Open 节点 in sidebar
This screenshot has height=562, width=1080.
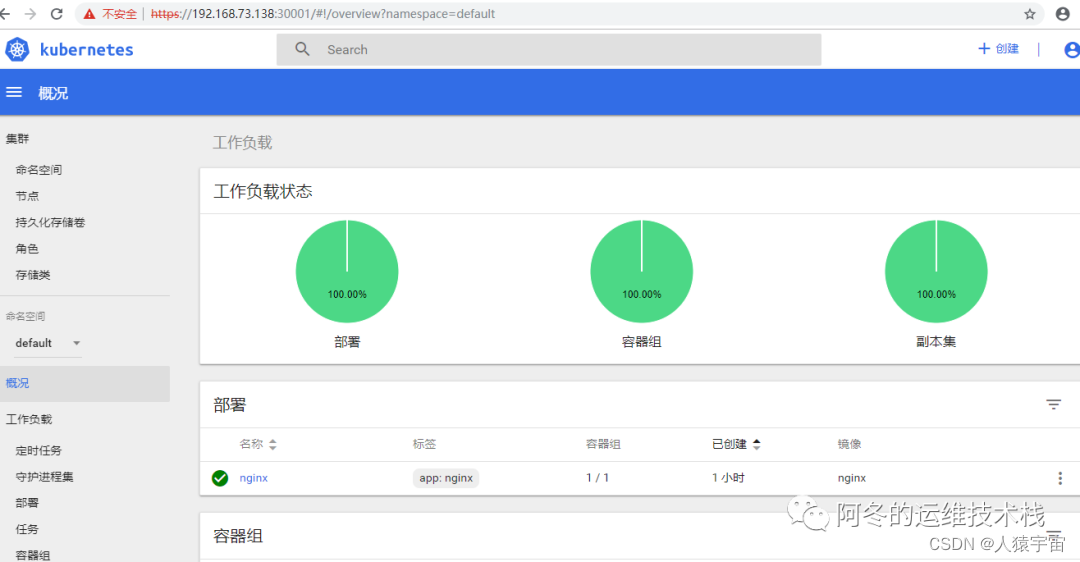pyautogui.click(x=28, y=196)
